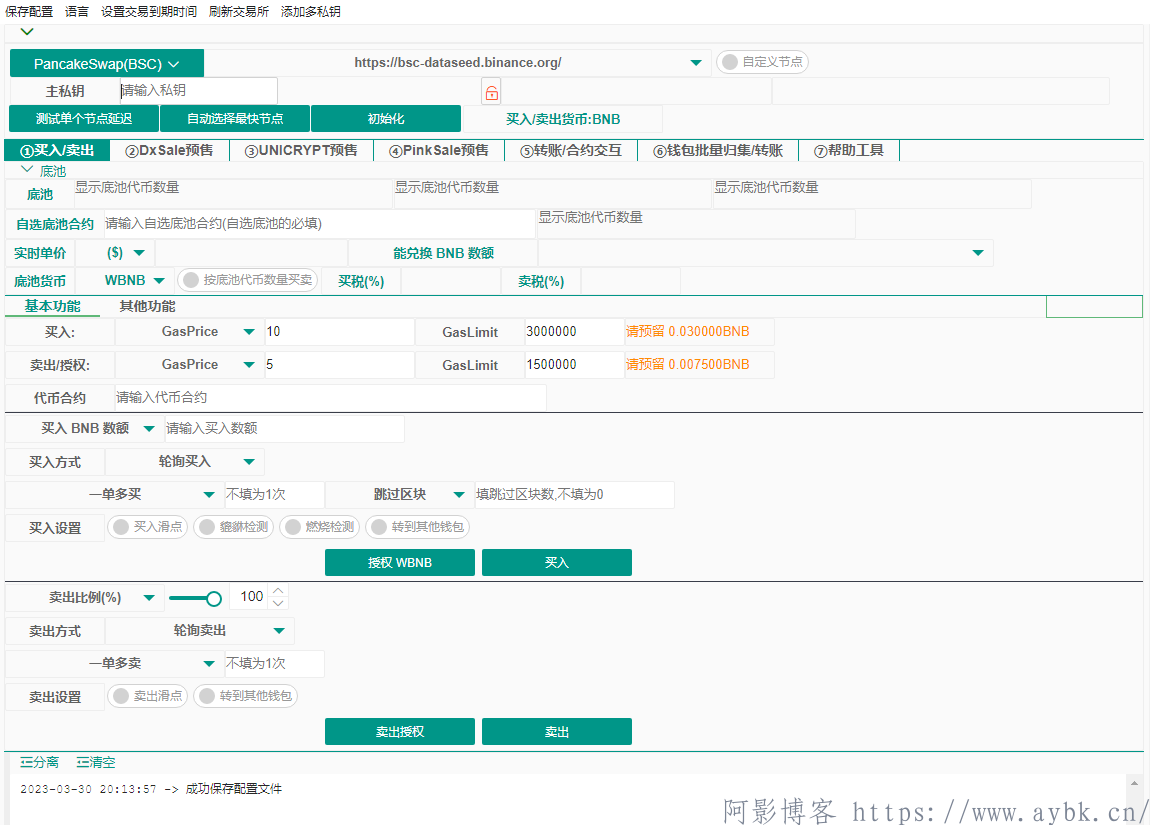
Task: Toggle 转到其他钱包 in buy settings
Action: pyautogui.click(x=417, y=527)
